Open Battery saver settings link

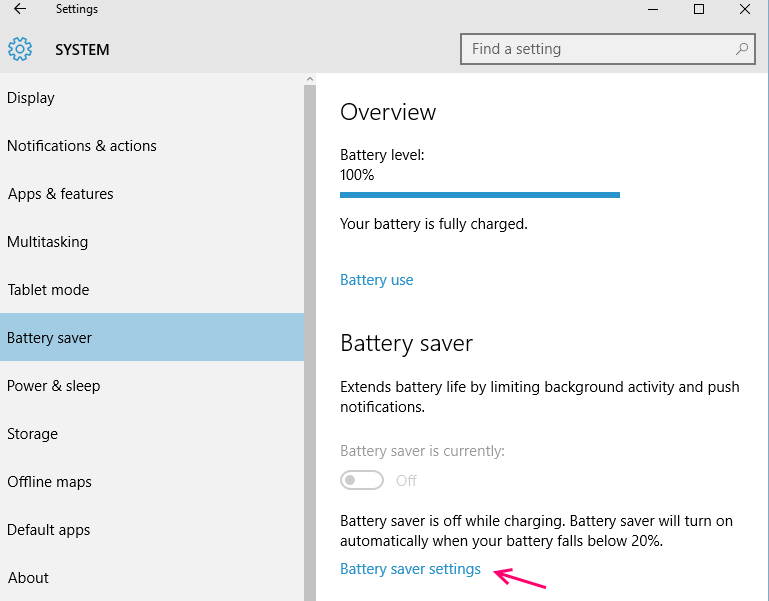pyautogui.click(x=410, y=569)
